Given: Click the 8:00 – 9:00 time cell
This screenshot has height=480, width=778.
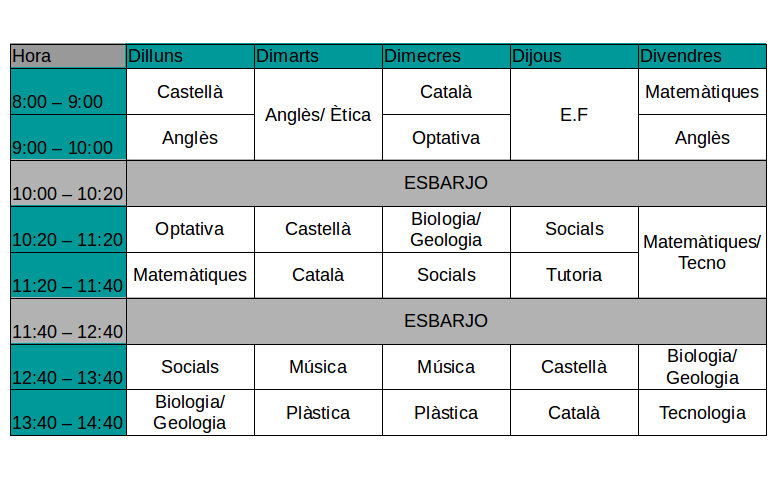Looking at the screenshot, I should pos(68,92).
